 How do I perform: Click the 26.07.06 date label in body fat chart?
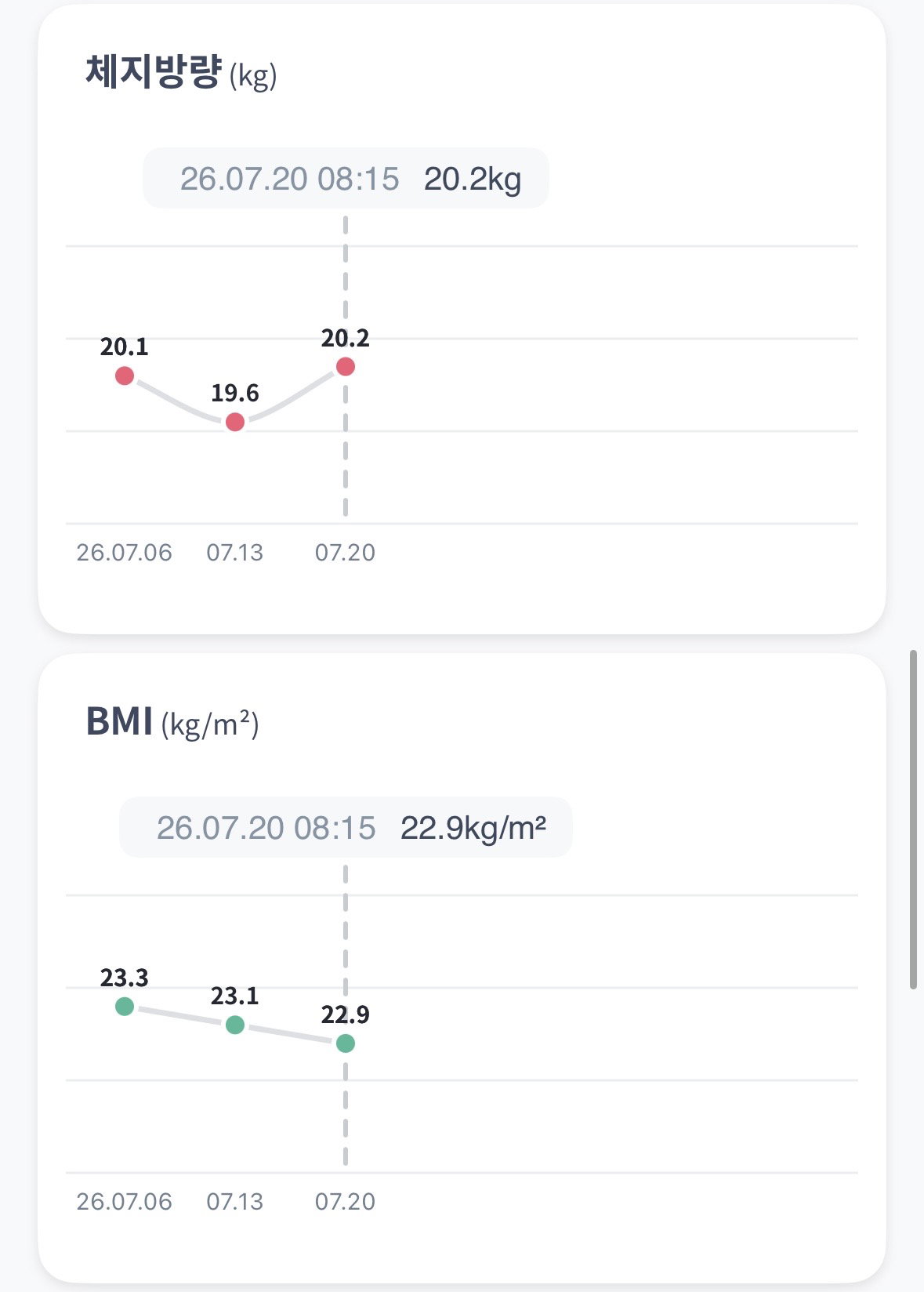pyautogui.click(x=125, y=553)
